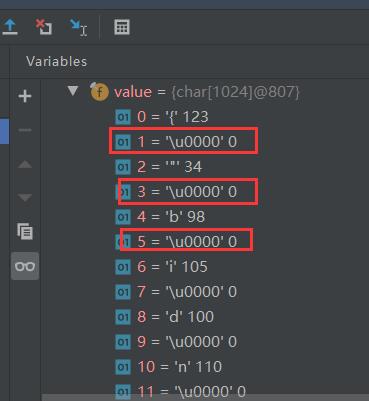Screen dimensions: 369x401
Task: Click the Run to Cursor icon
Action: 78,27
